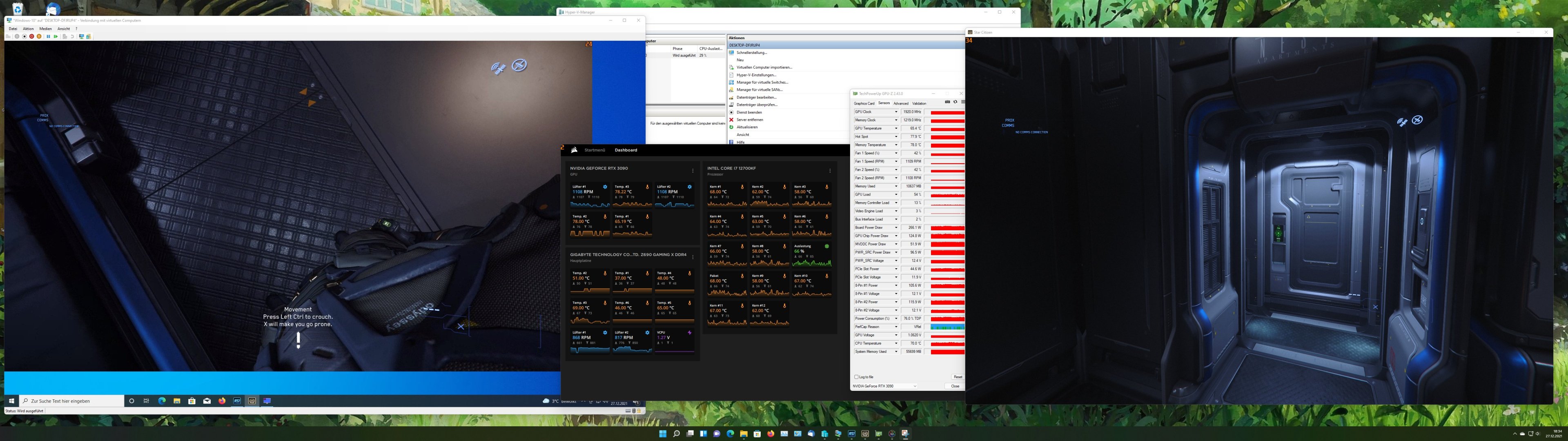Click GPU-Z refresh icon
The image size is (1568, 441).
point(955,102)
